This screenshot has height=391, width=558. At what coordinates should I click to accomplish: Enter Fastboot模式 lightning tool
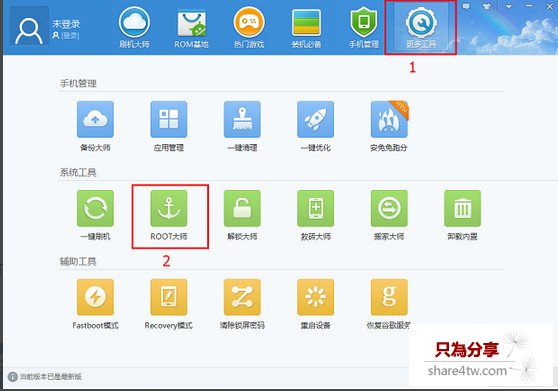pos(95,304)
